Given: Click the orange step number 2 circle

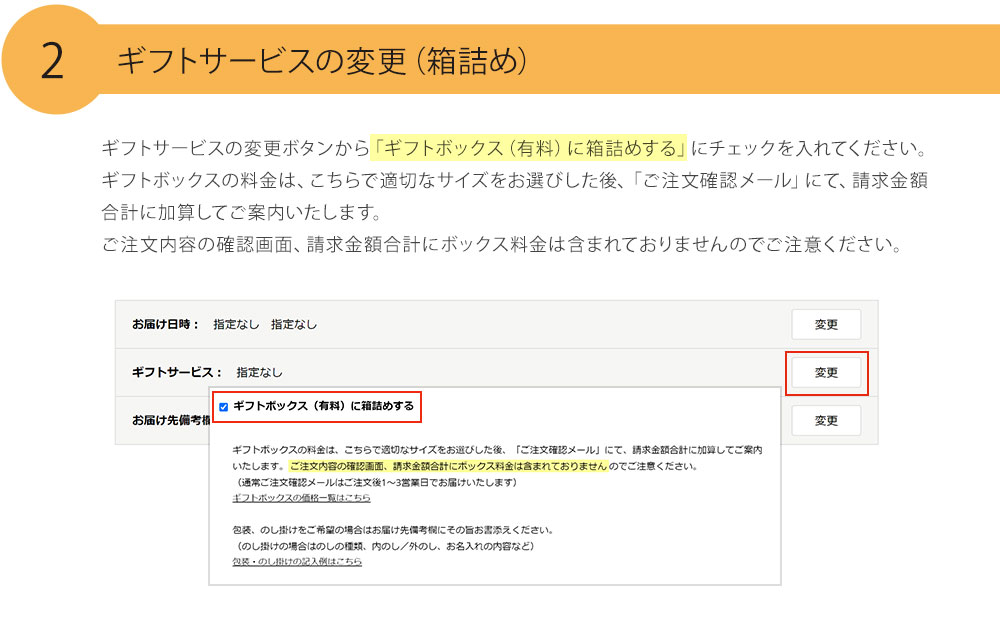Looking at the screenshot, I should coord(52,60).
